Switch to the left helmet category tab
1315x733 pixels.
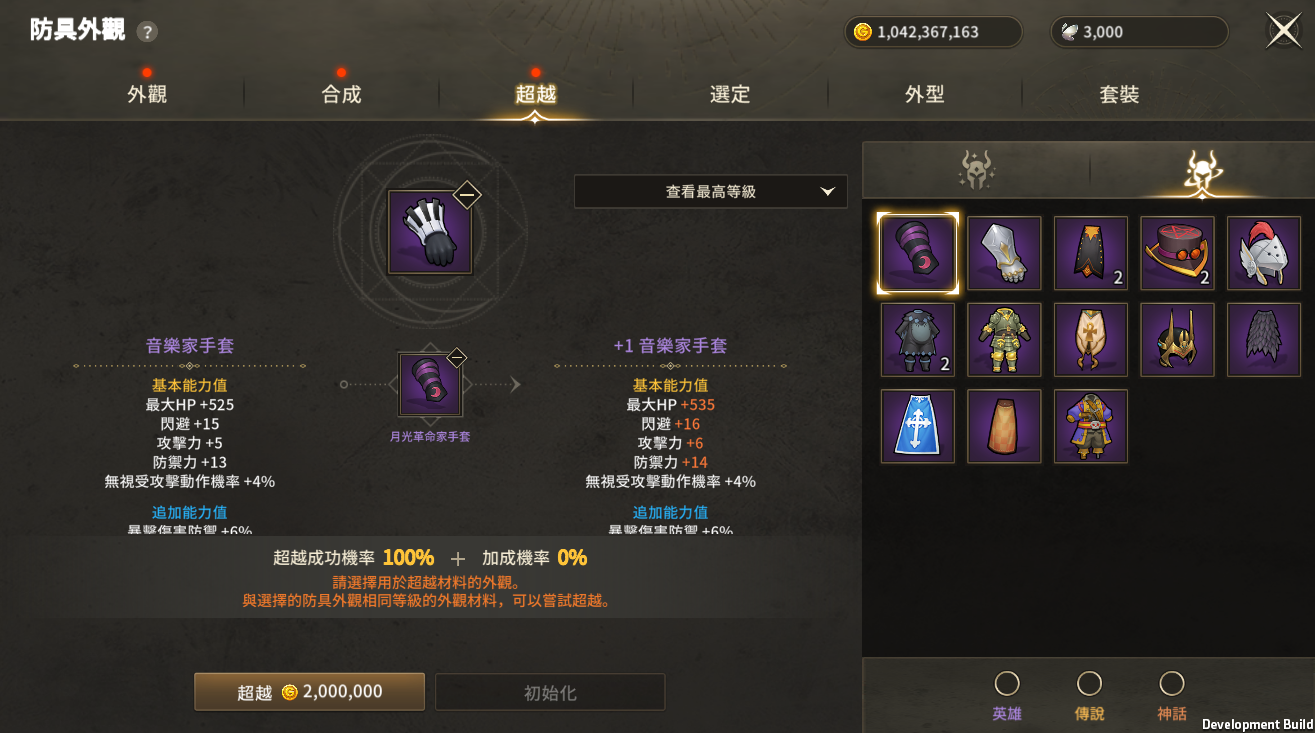coord(976,171)
